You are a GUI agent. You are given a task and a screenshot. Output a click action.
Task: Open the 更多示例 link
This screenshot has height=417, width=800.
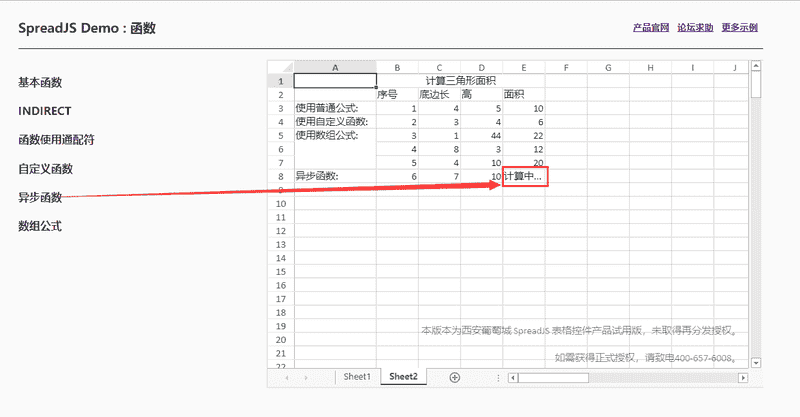(739, 28)
